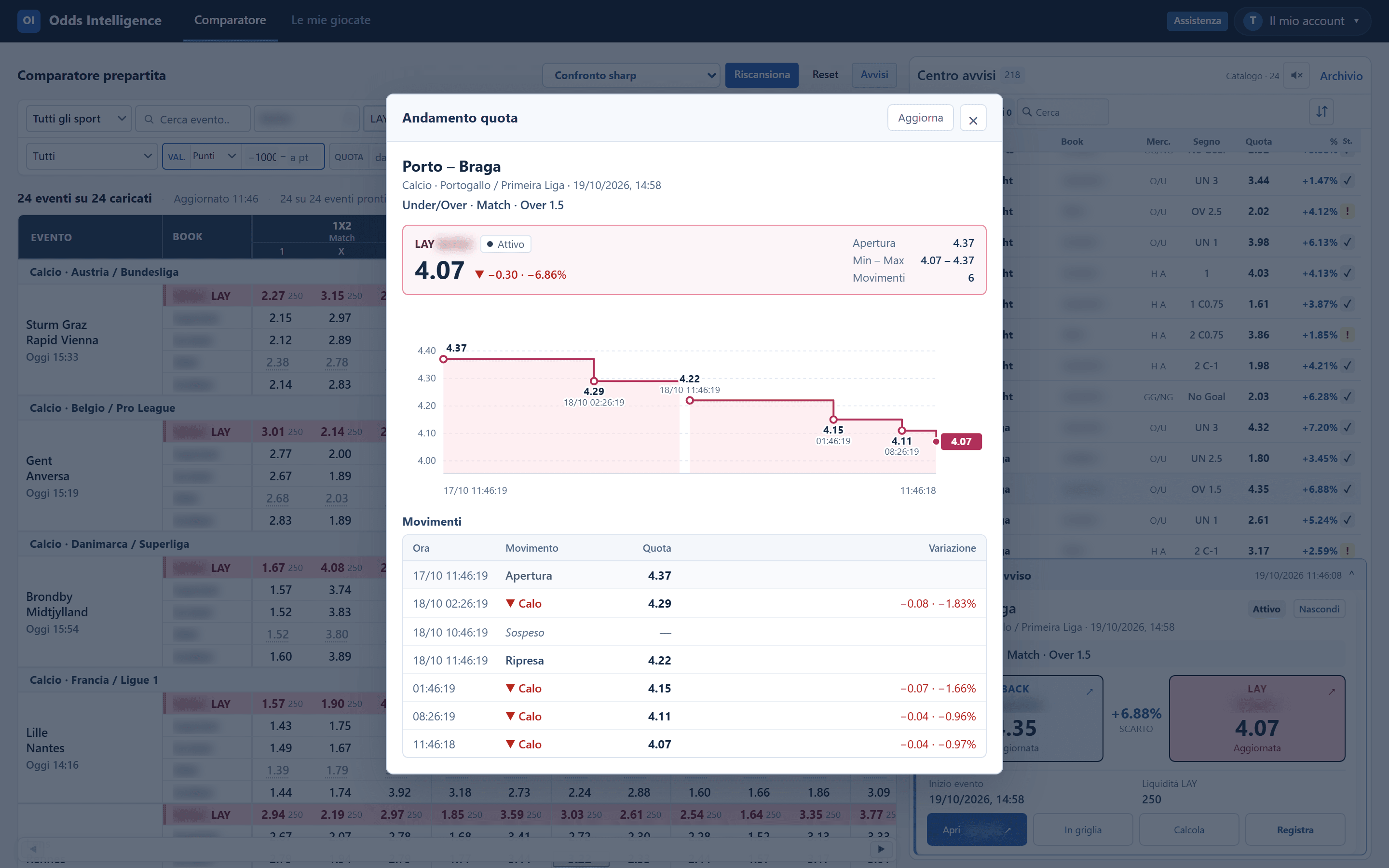The height and width of the screenshot is (868, 1389).
Task: Click the search magnifier in alerts Cerca field
Action: tap(1027, 112)
